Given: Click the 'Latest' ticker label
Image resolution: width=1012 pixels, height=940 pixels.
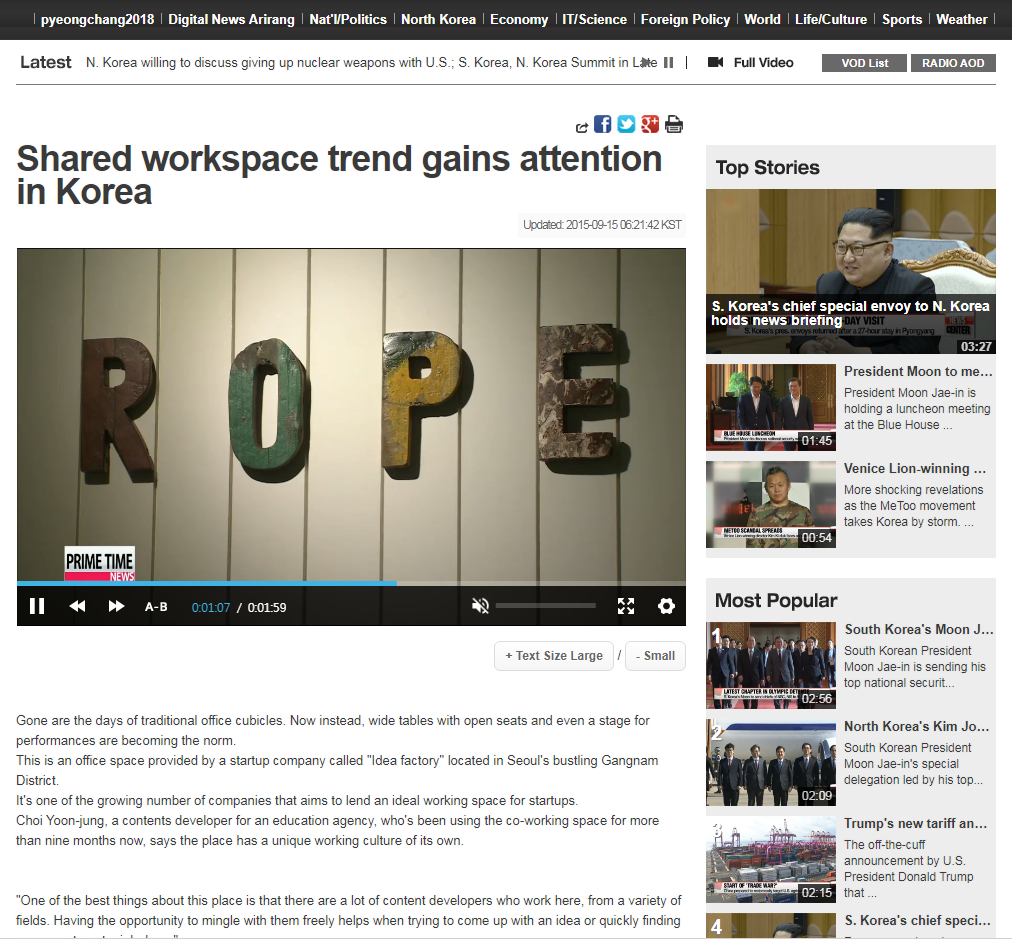Looking at the screenshot, I should pos(45,62).
